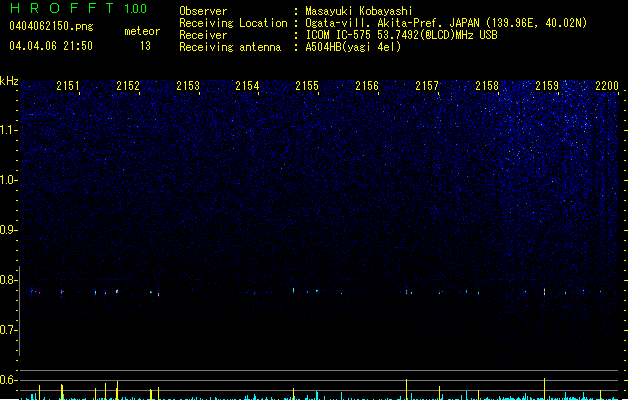
Task: Click the Receiver label
Action: click(x=203, y=35)
